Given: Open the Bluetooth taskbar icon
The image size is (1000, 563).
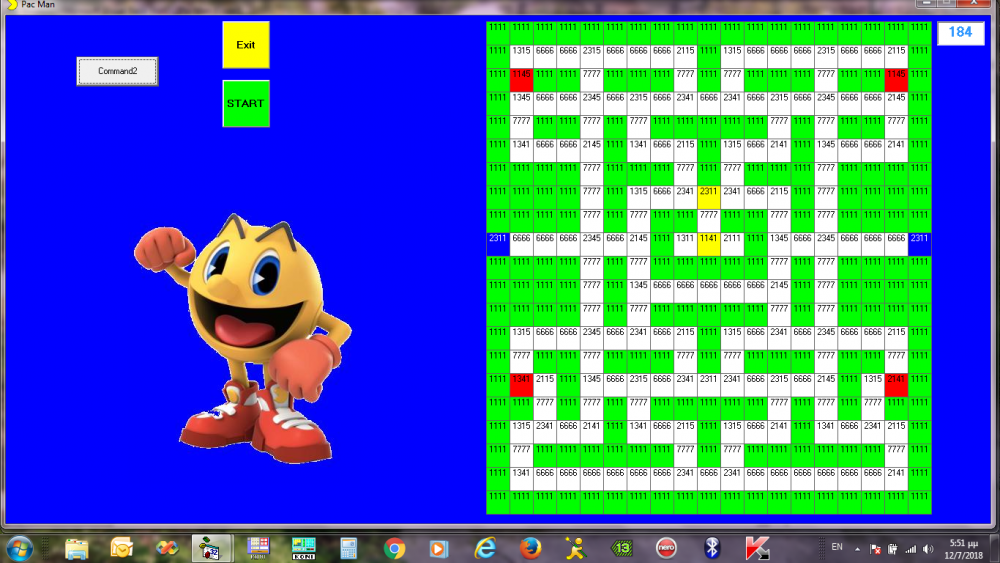Looking at the screenshot, I should 712,548.
